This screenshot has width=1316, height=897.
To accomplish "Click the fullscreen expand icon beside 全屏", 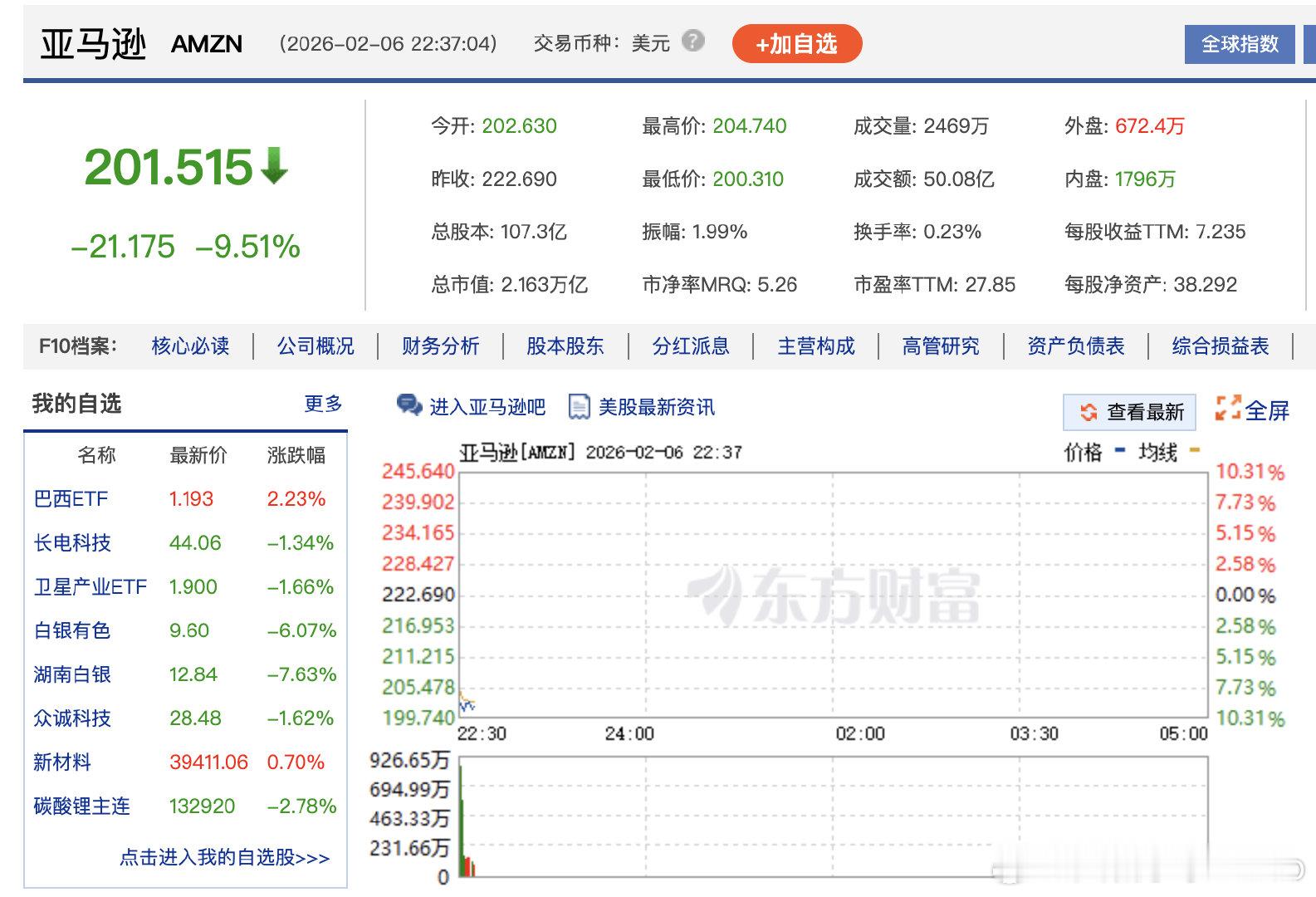I will pyautogui.click(x=1228, y=408).
